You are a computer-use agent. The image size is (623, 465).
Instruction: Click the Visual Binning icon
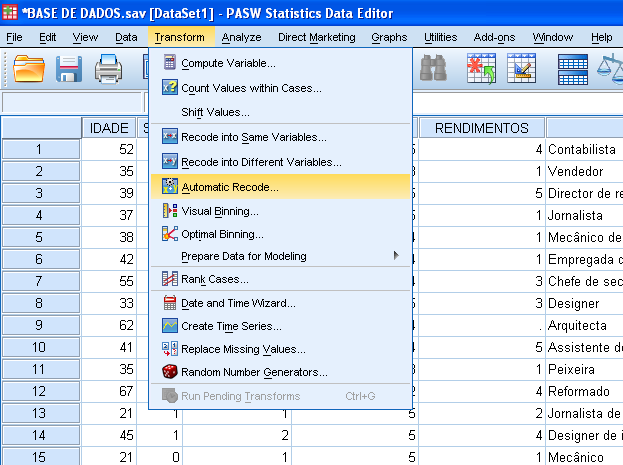tap(170, 210)
